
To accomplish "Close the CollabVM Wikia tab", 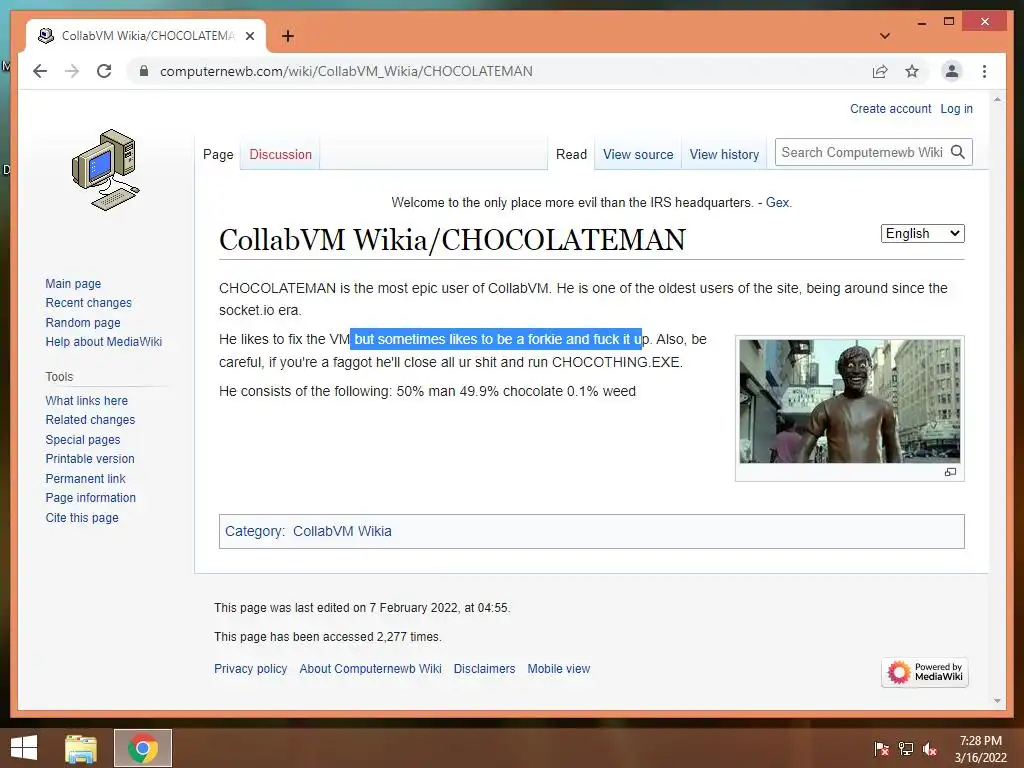I will tap(249, 36).
